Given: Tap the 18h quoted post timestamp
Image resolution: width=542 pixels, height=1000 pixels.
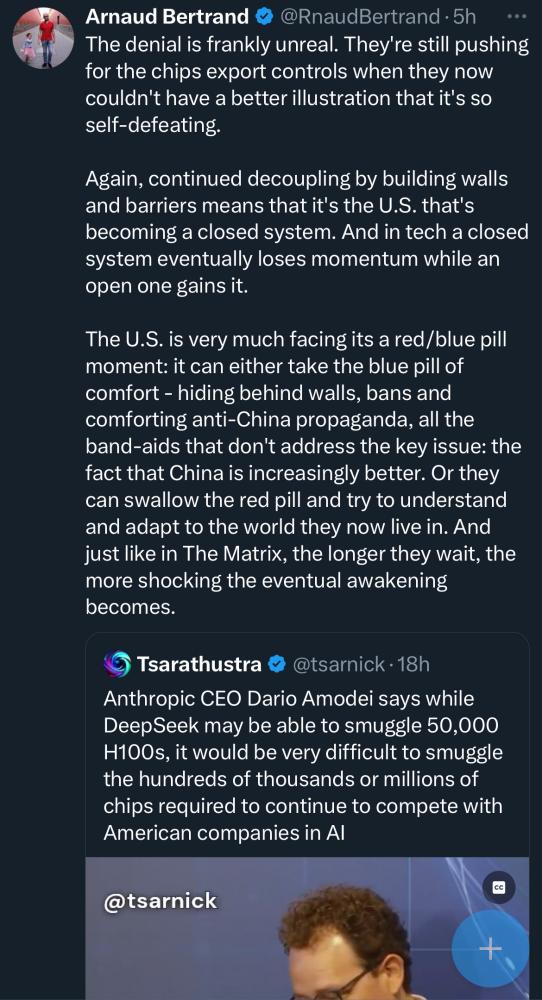Looking at the screenshot, I should coord(413,665).
